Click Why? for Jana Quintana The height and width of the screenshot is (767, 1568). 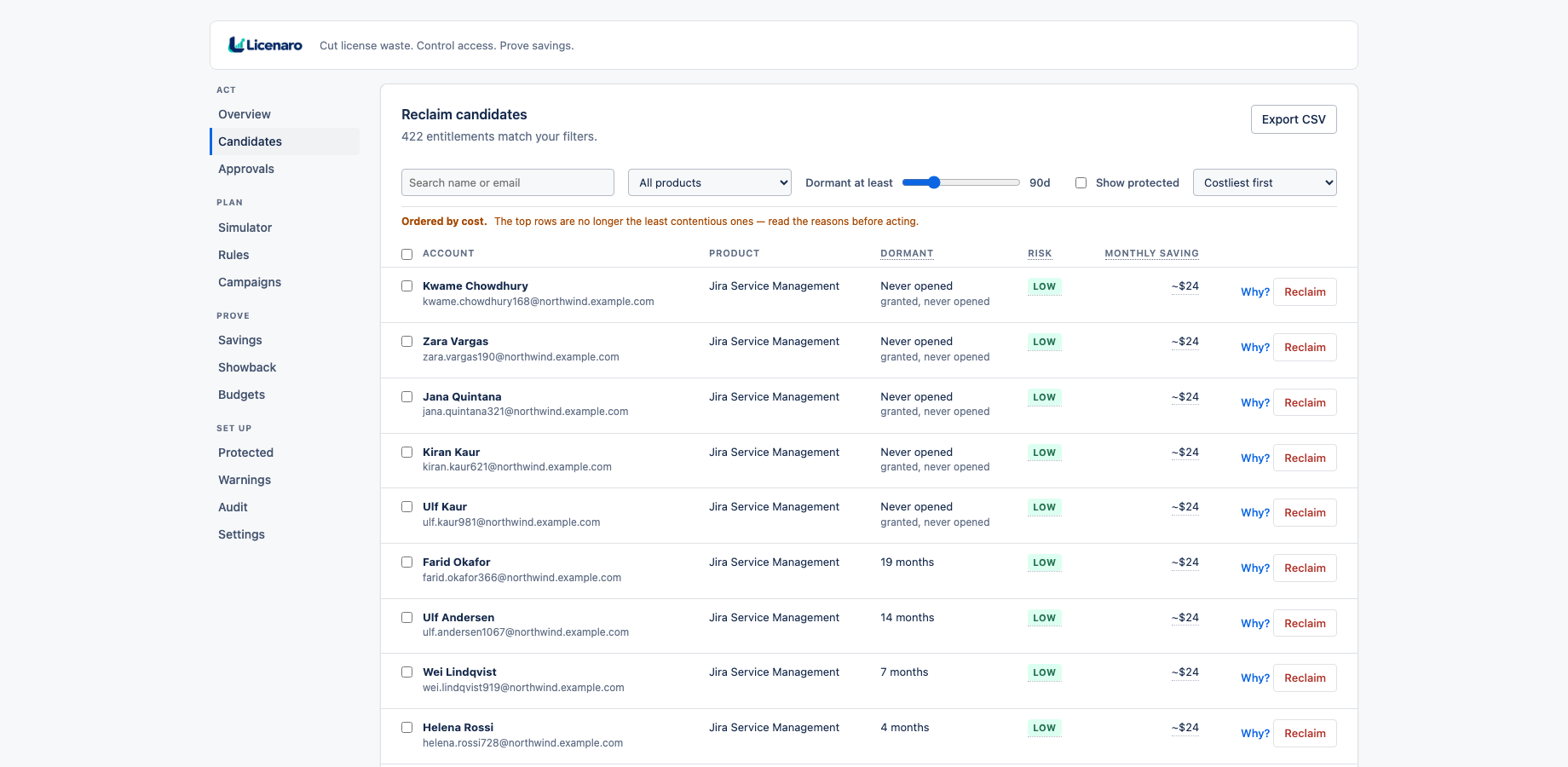(1254, 402)
